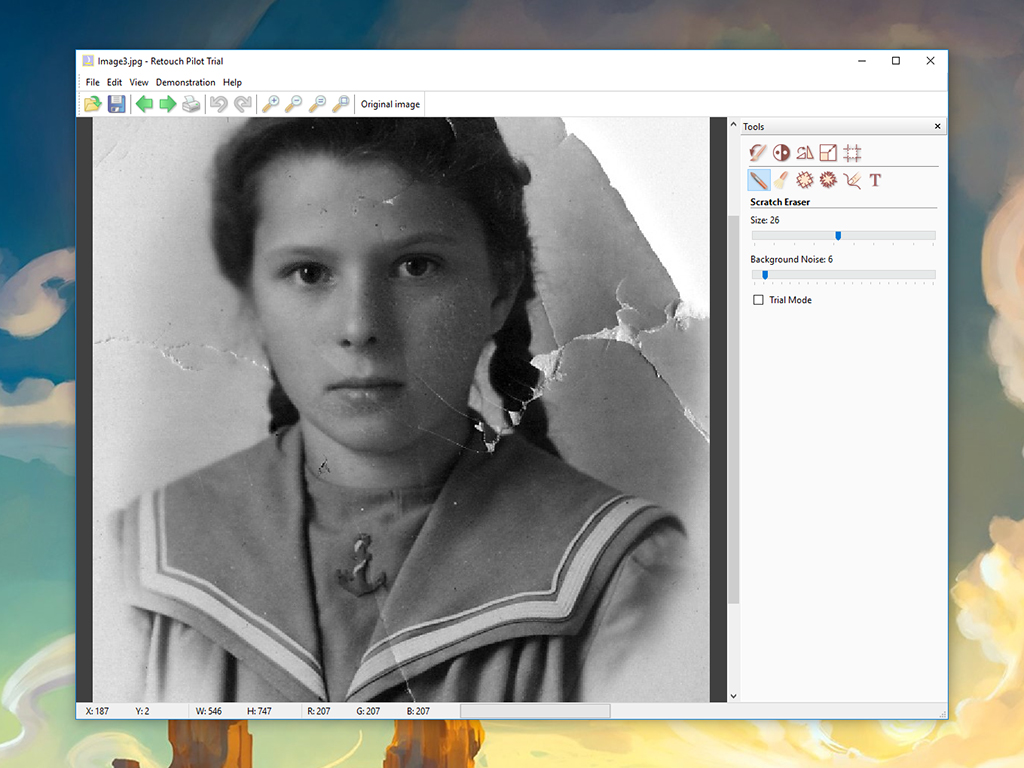This screenshot has height=768, width=1024.
Task: Click the printer icon in toolbar
Action: (191, 104)
